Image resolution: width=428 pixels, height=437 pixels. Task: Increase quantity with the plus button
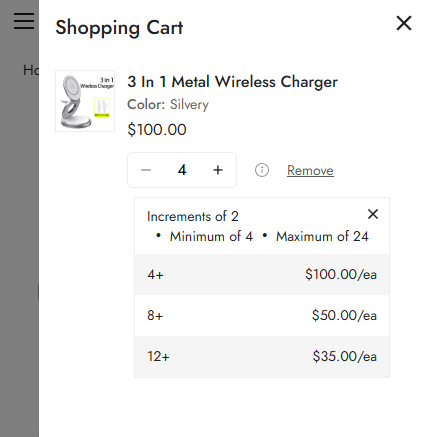click(x=218, y=170)
